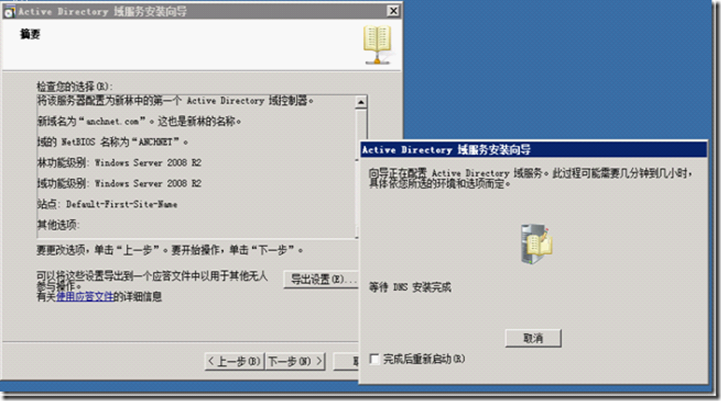
Task: Select the 其他选项 line
Action: click(58, 225)
